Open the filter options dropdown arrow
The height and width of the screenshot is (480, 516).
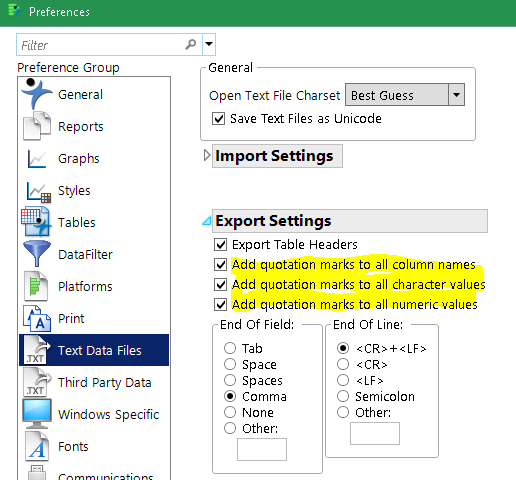click(209, 44)
